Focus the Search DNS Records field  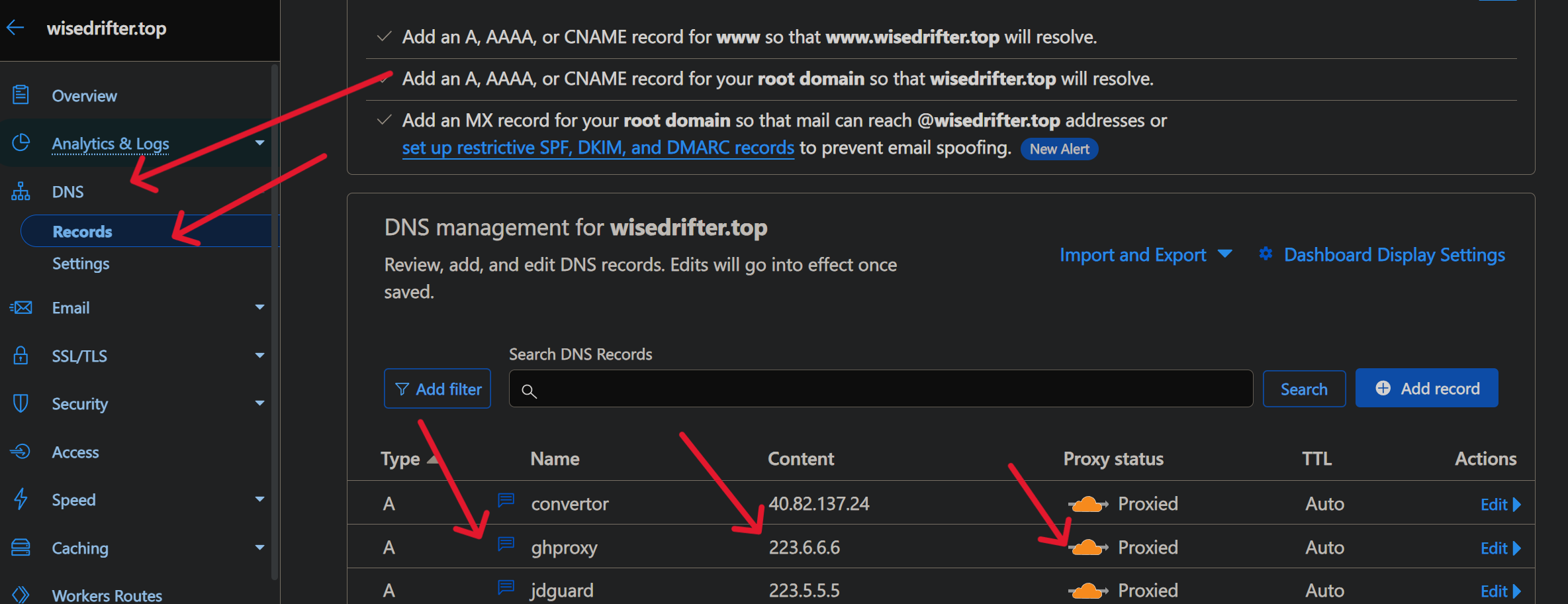pyautogui.click(x=881, y=389)
